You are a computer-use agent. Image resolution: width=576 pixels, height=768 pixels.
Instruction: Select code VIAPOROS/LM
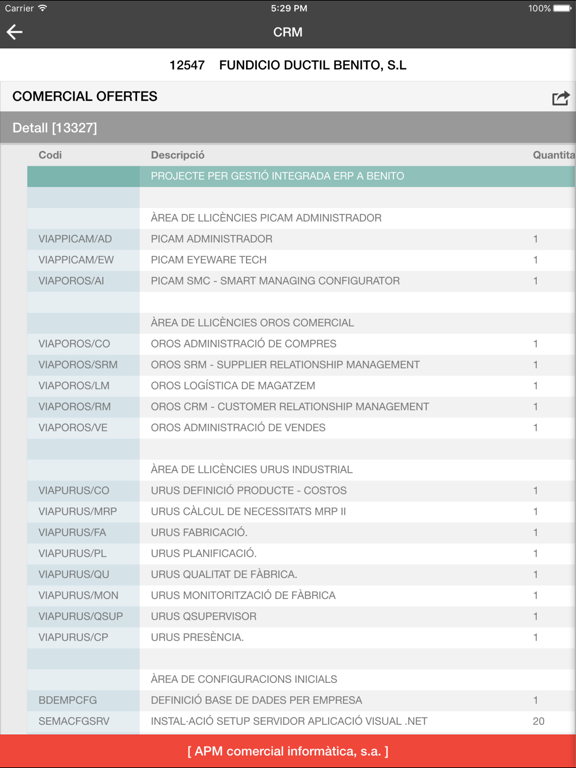click(x=74, y=386)
